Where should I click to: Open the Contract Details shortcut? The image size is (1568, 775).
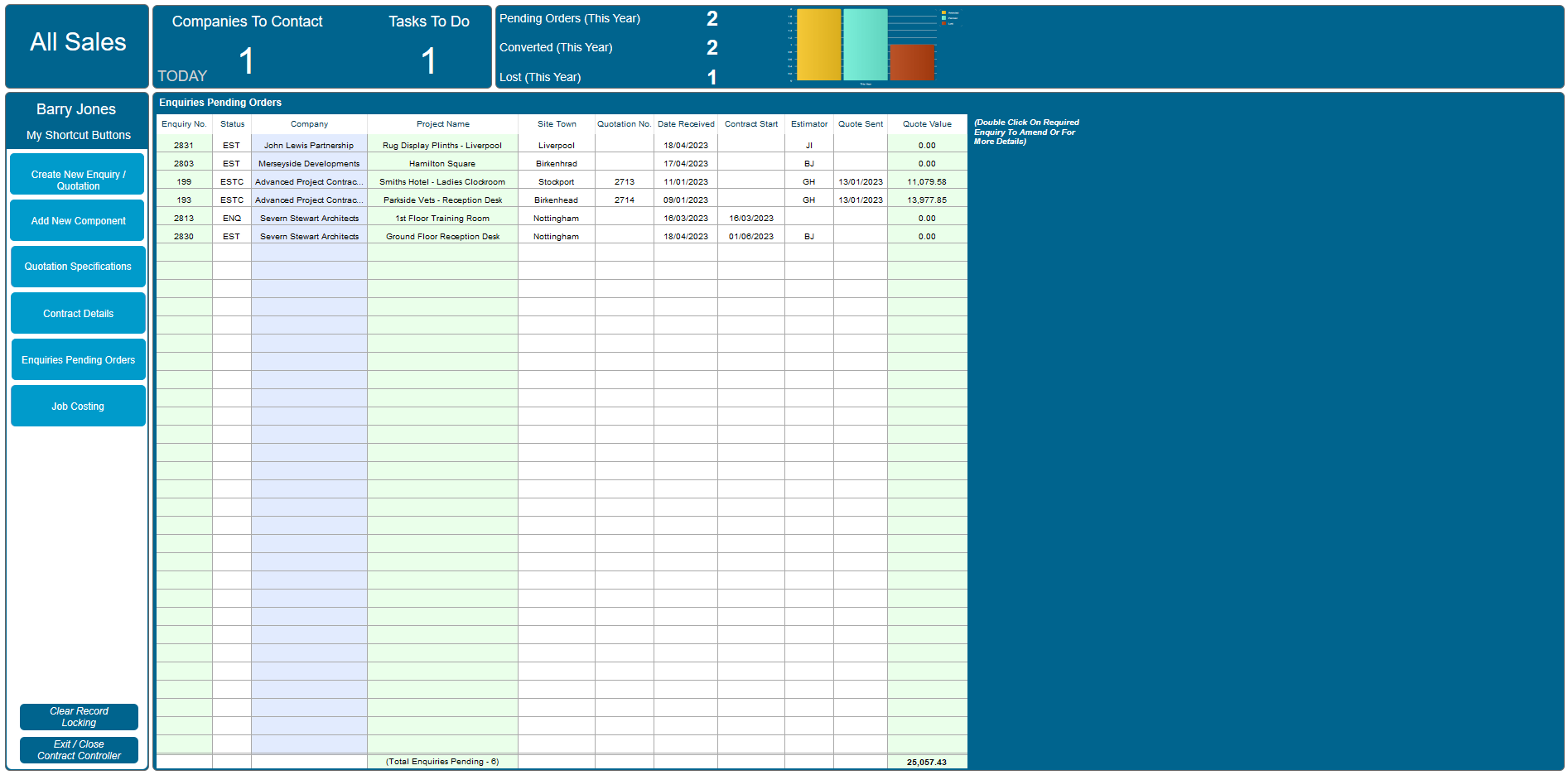[x=78, y=314]
